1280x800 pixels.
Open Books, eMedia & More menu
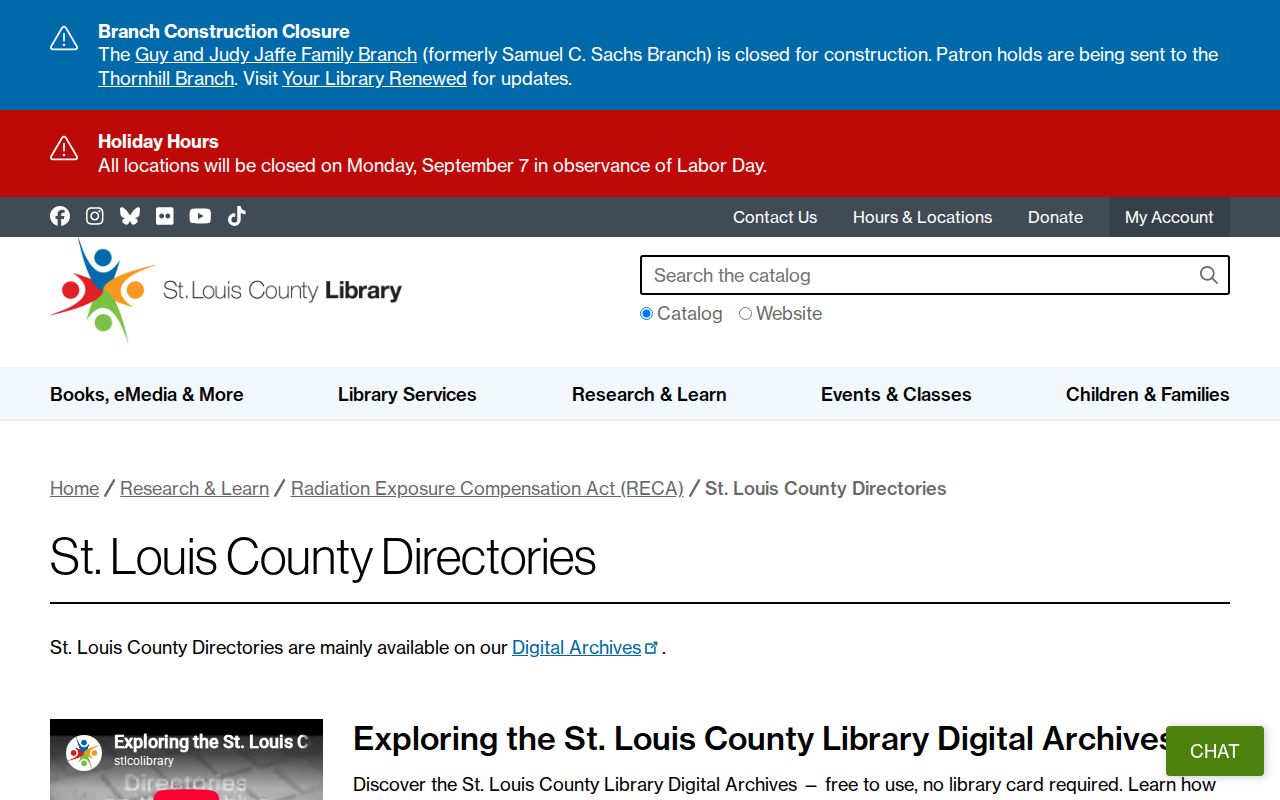tap(147, 394)
